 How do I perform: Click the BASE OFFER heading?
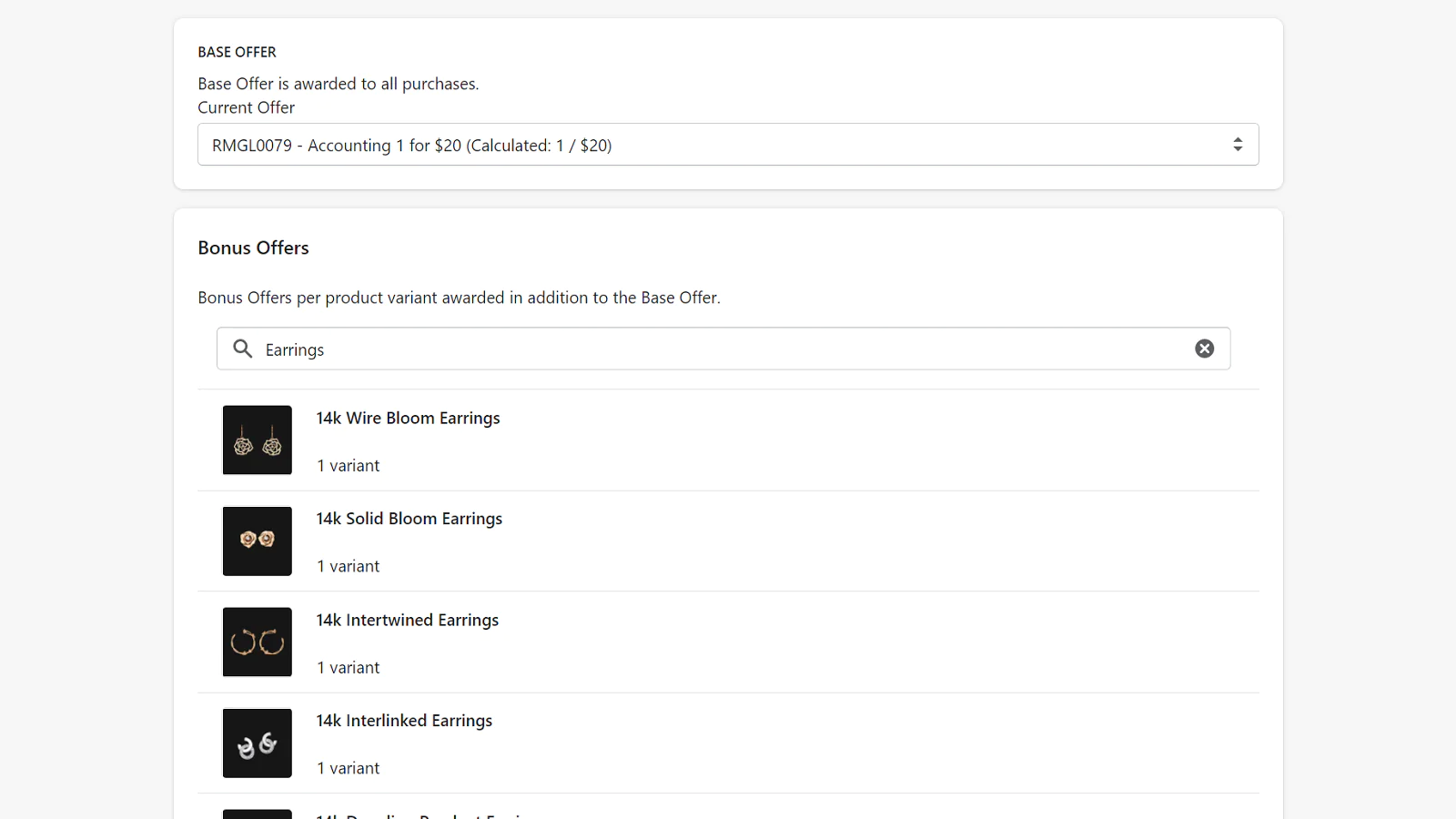coord(237,52)
